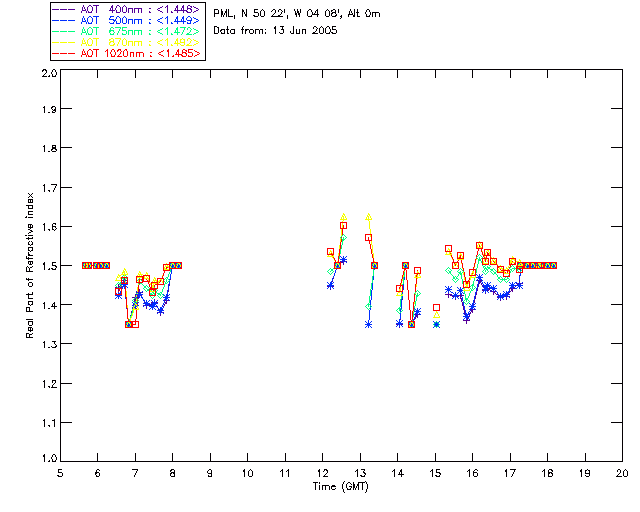Click the x-axis hour label 19

point(585,473)
